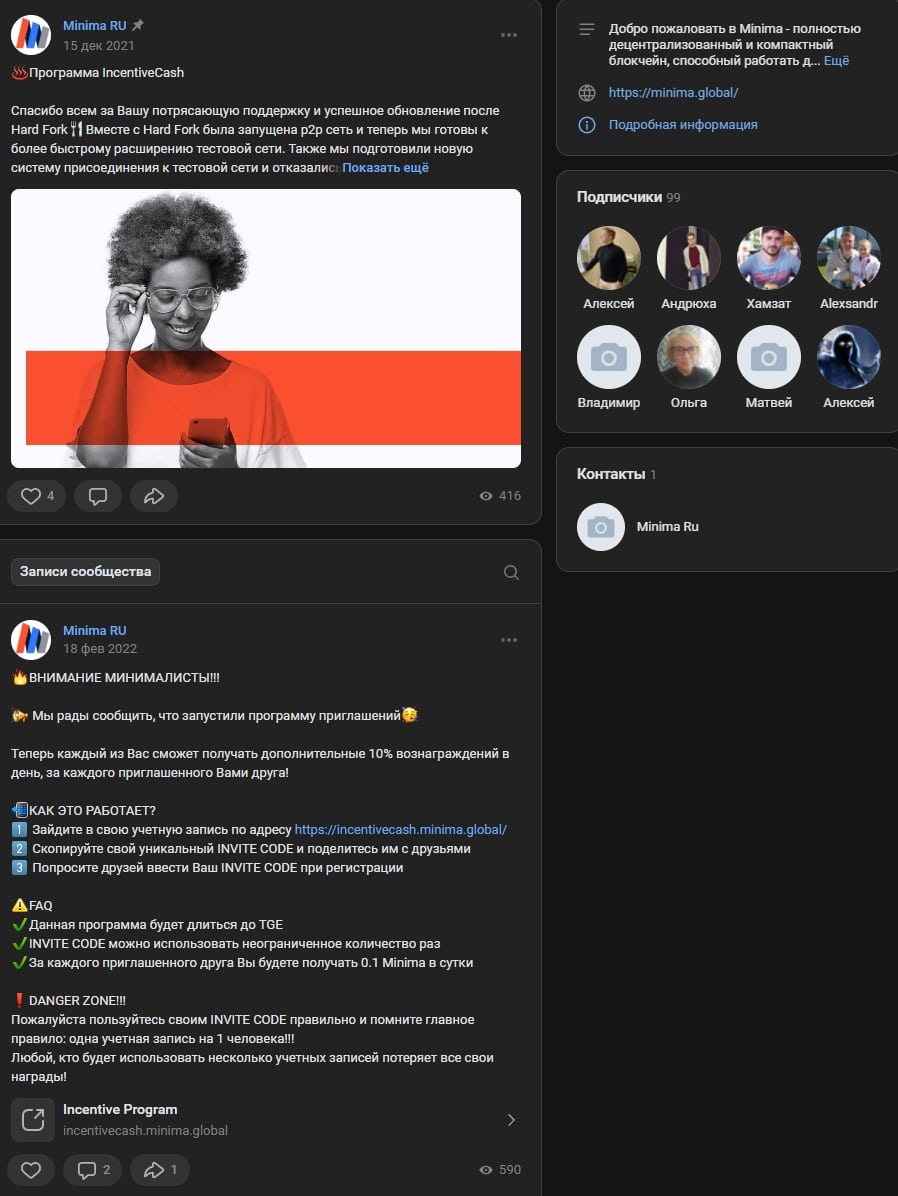898x1196 pixels.
Task: Open subscriber Матвей's profile
Action: coord(769,357)
